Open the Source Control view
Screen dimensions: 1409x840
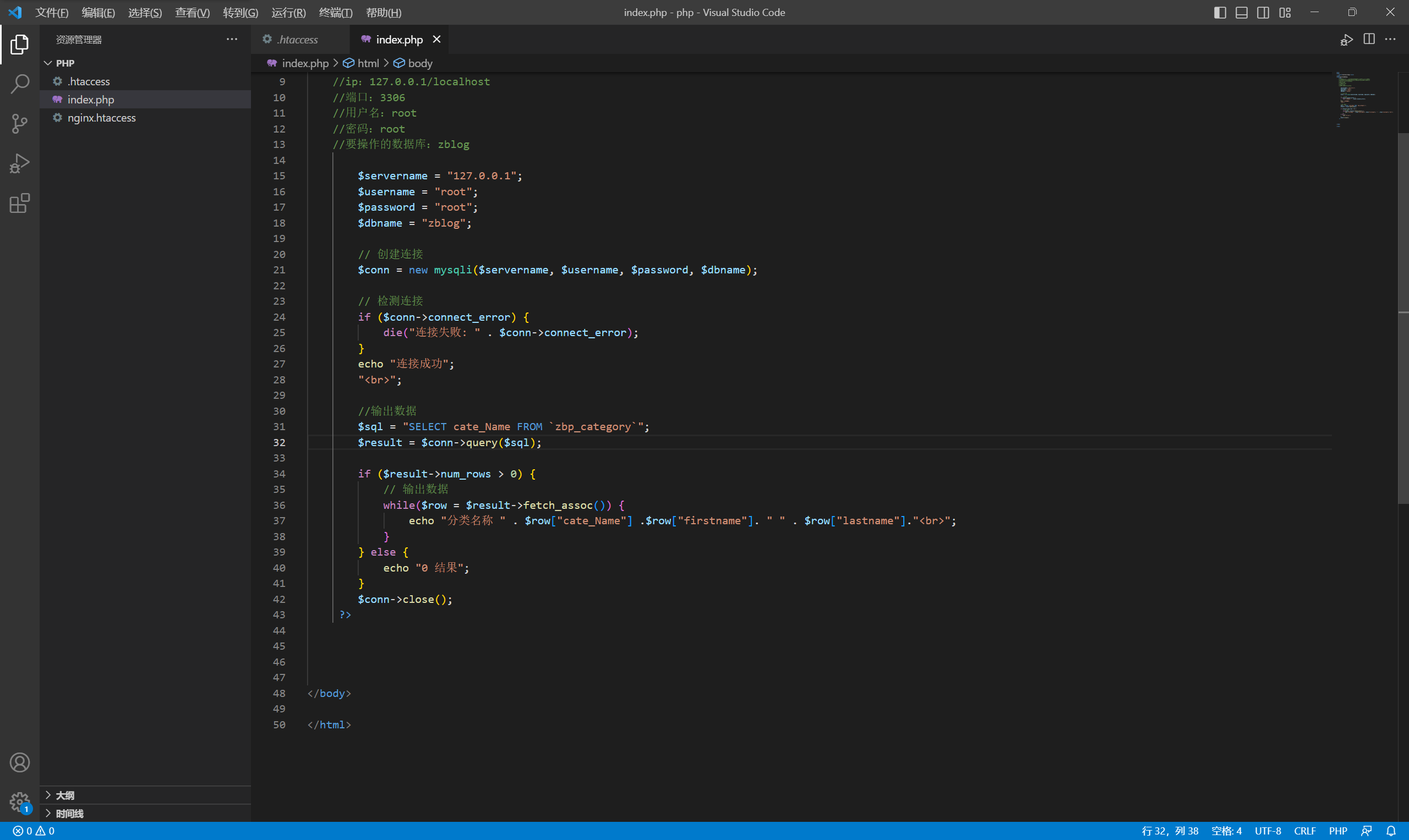(x=19, y=123)
